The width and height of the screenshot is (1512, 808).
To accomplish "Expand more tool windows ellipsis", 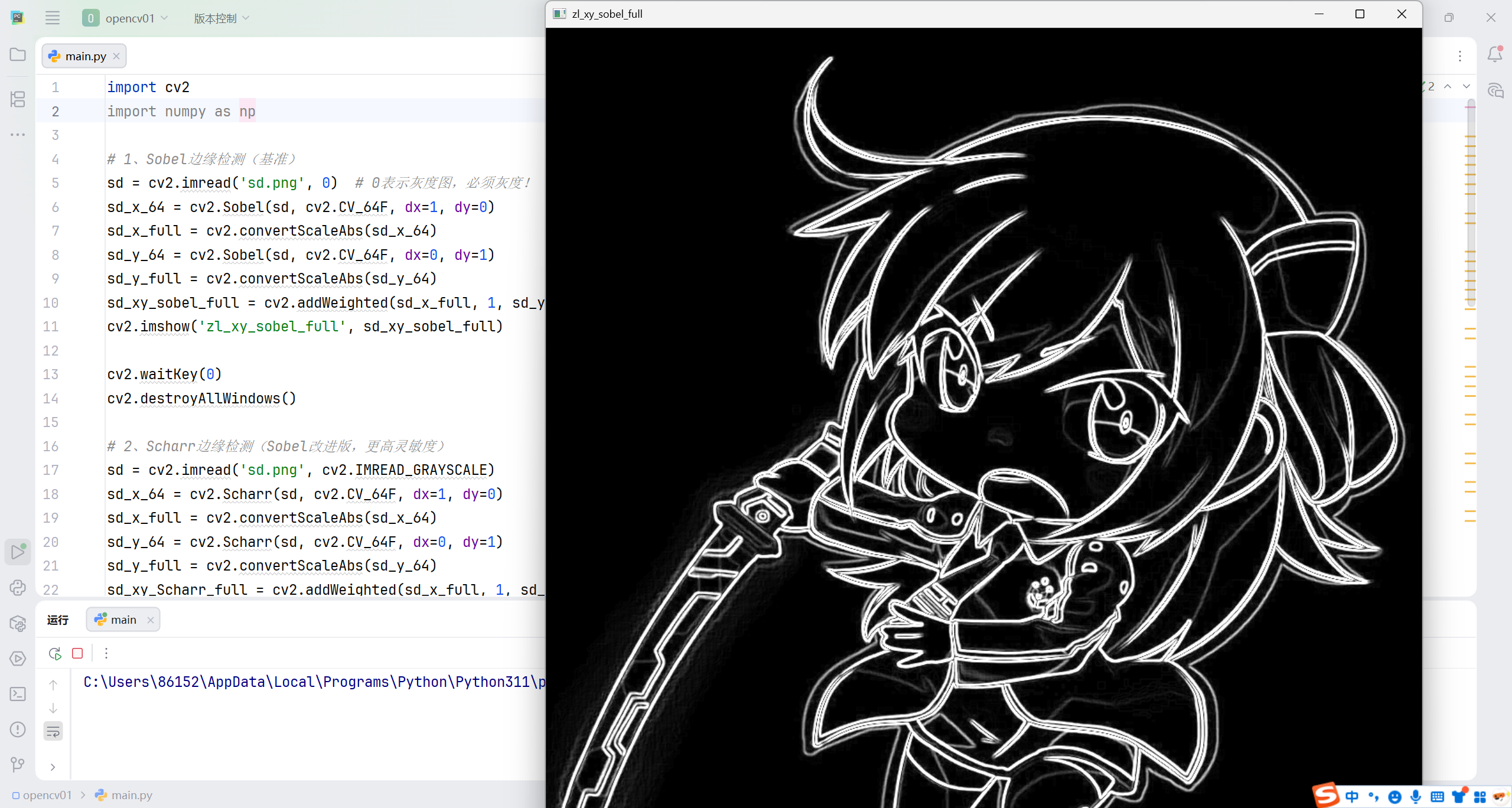I will (x=18, y=135).
